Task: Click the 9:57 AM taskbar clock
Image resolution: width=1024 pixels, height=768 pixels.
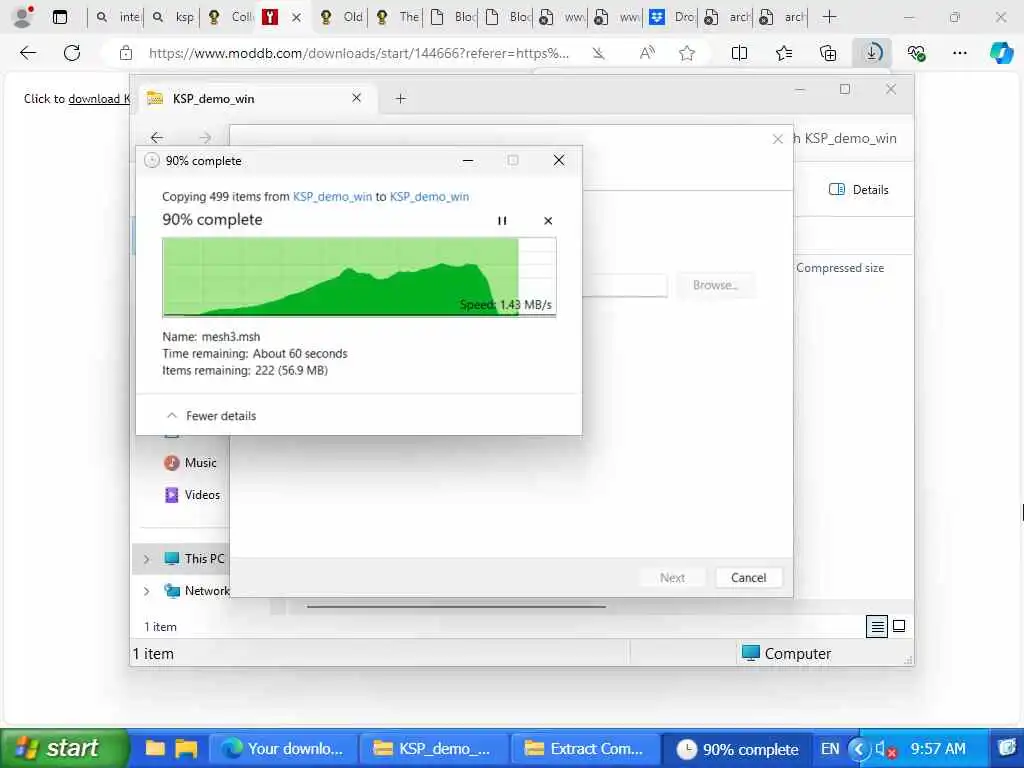Action: click(938, 748)
